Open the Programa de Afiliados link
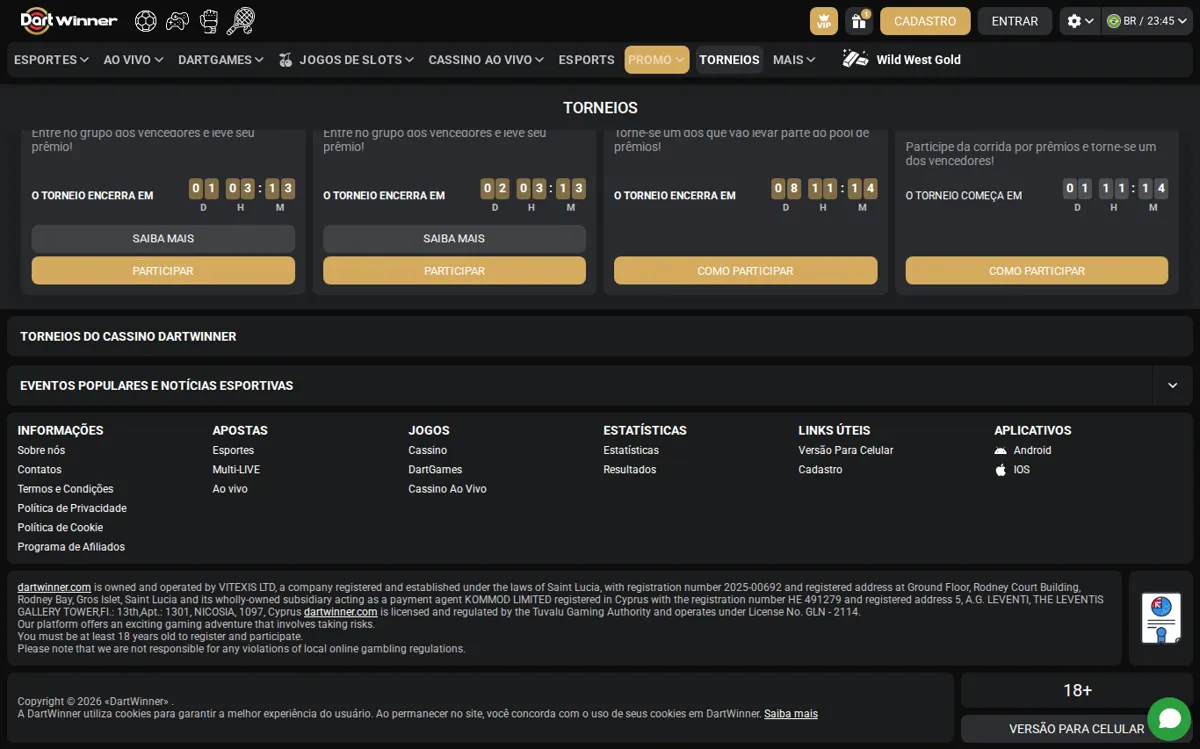The image size is (1200, 749). pyautogui.click(x=71, y=547)
